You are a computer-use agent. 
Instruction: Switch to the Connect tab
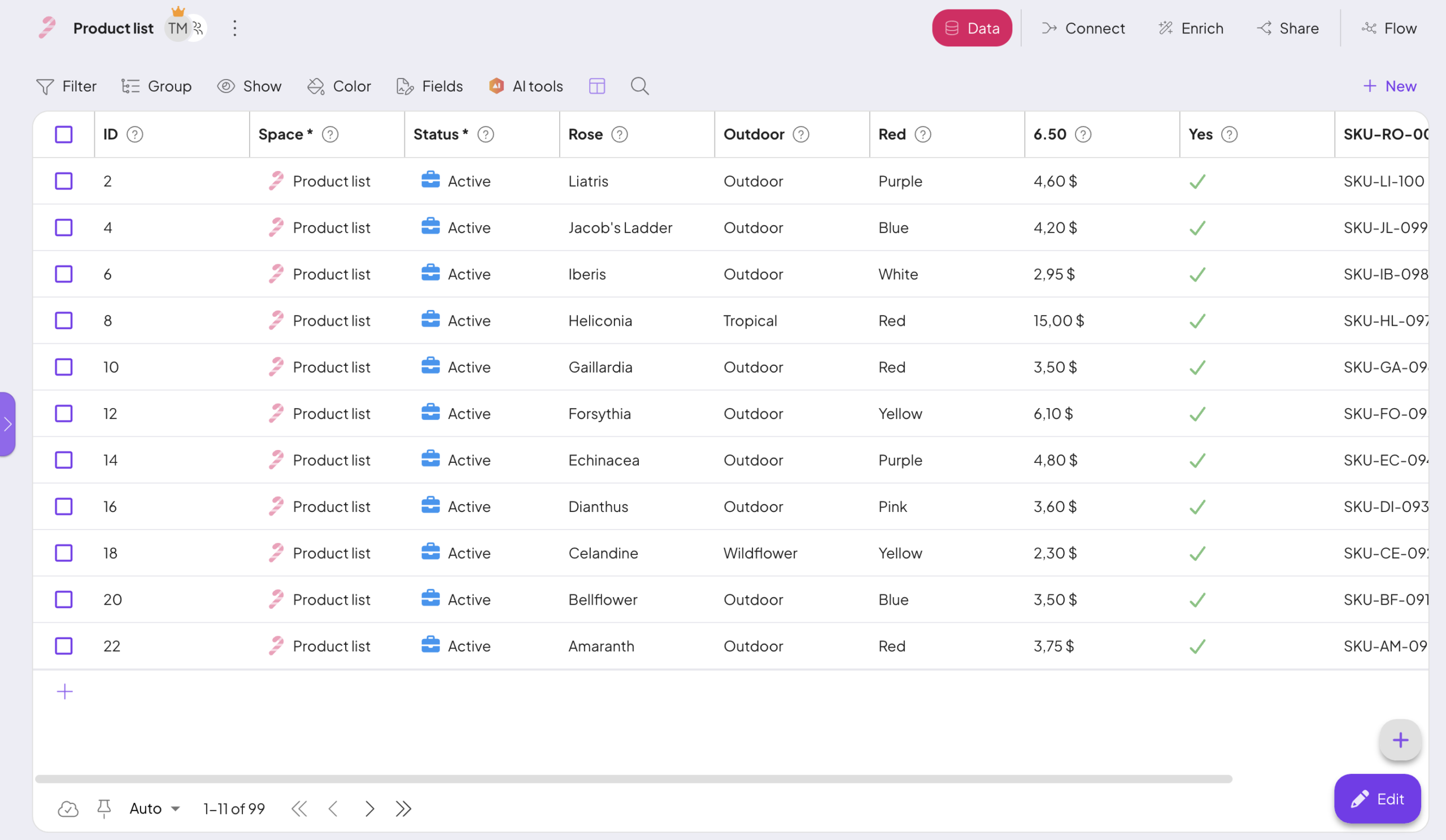(1083, 28)
